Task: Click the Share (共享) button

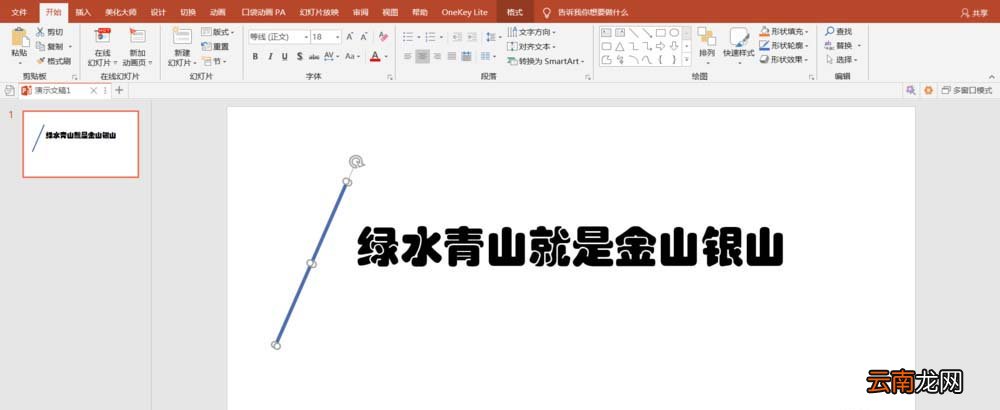Action: [x=974, y=13]
